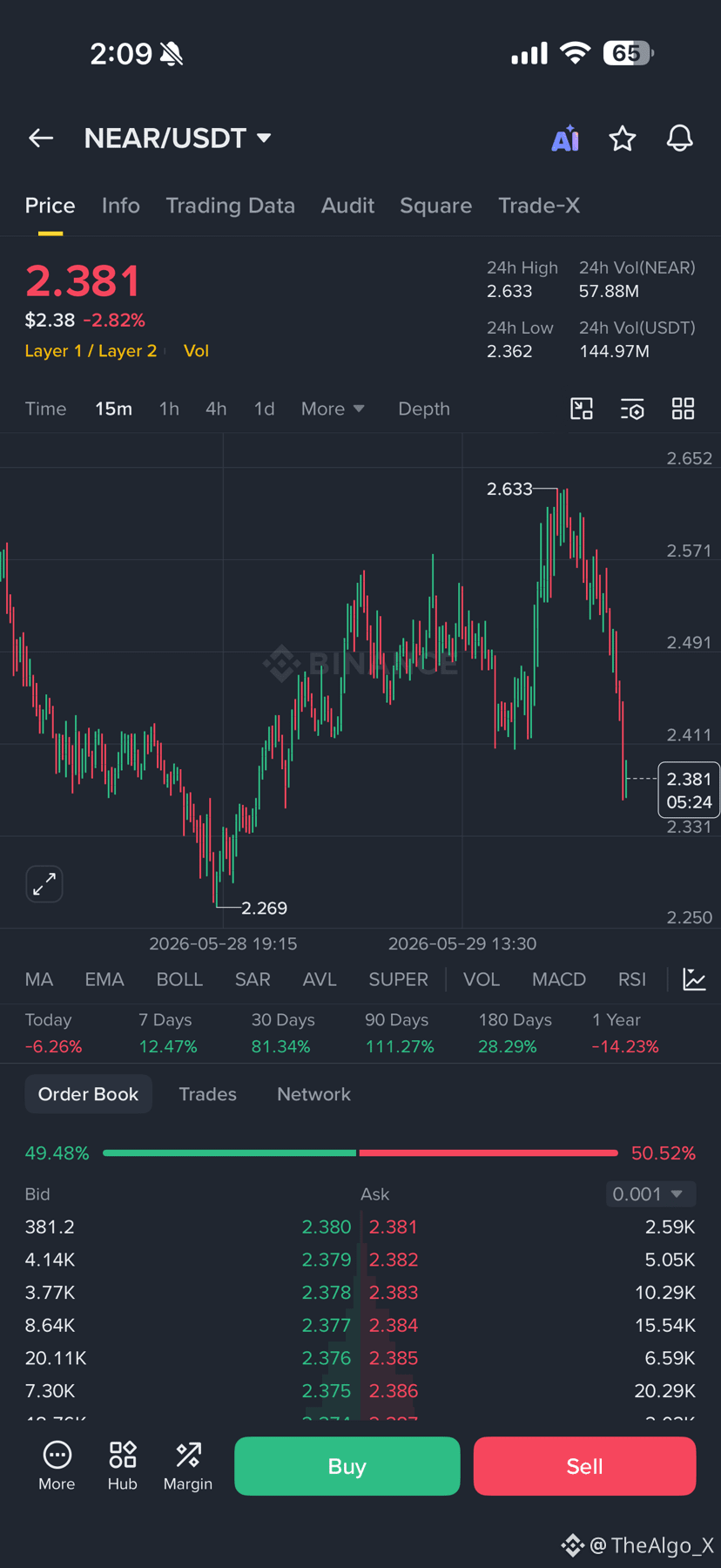This screenshot has height=1568, width=721.
Task: Toggle the BOLL indicator
Action: tap(179, 979)
